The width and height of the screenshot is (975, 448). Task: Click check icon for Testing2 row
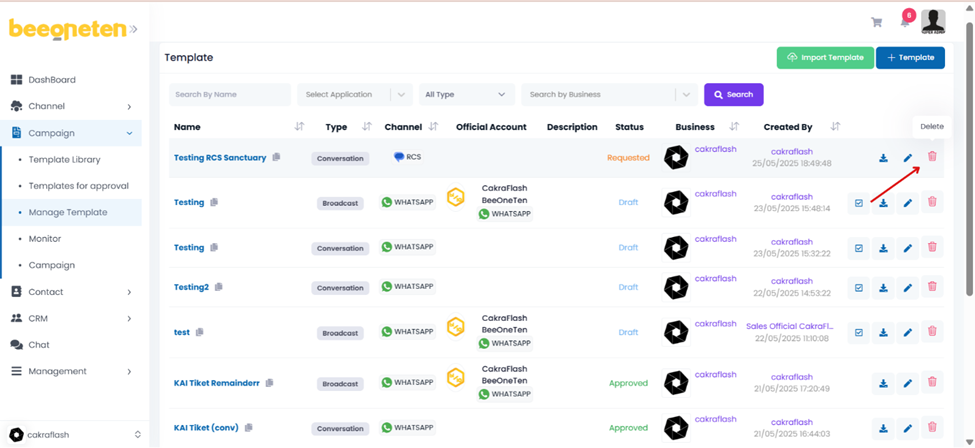(859, 288)
